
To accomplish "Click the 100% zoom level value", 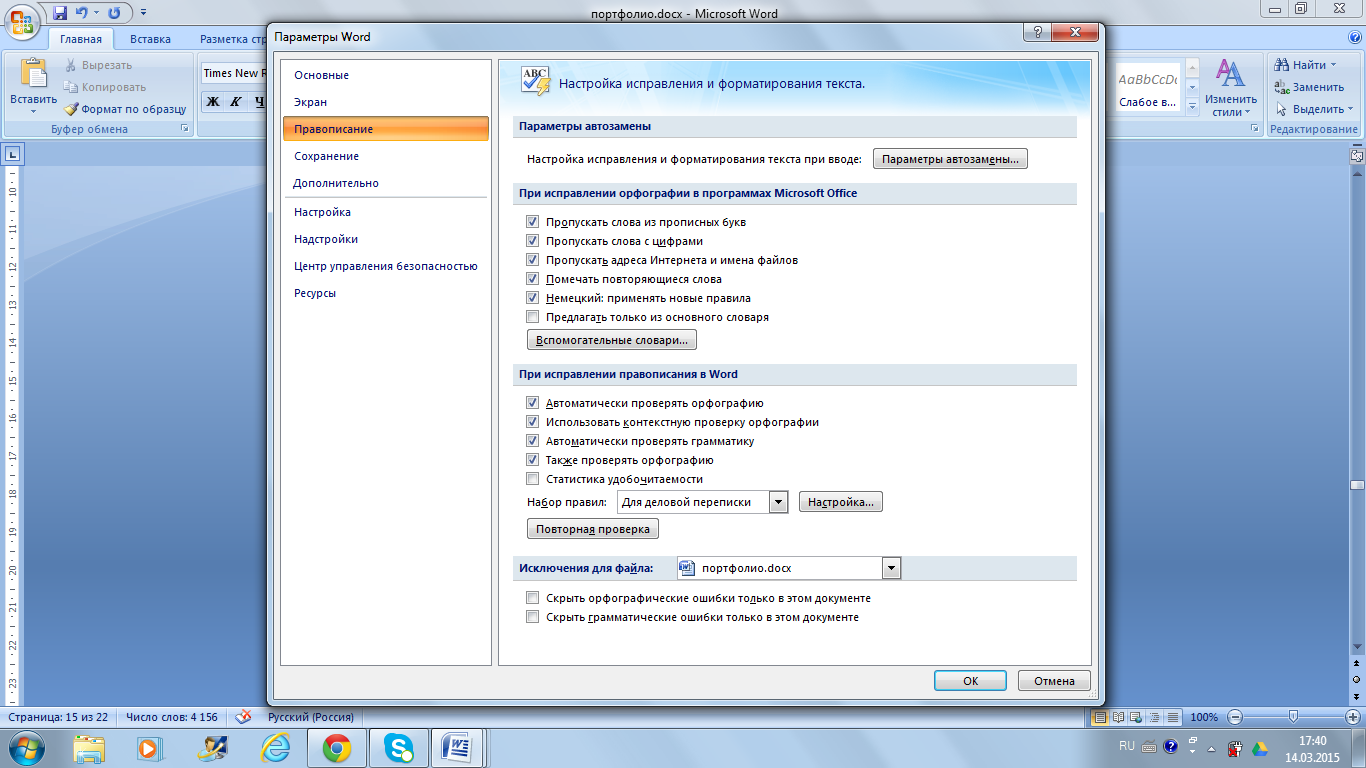I will point(1204,717).
